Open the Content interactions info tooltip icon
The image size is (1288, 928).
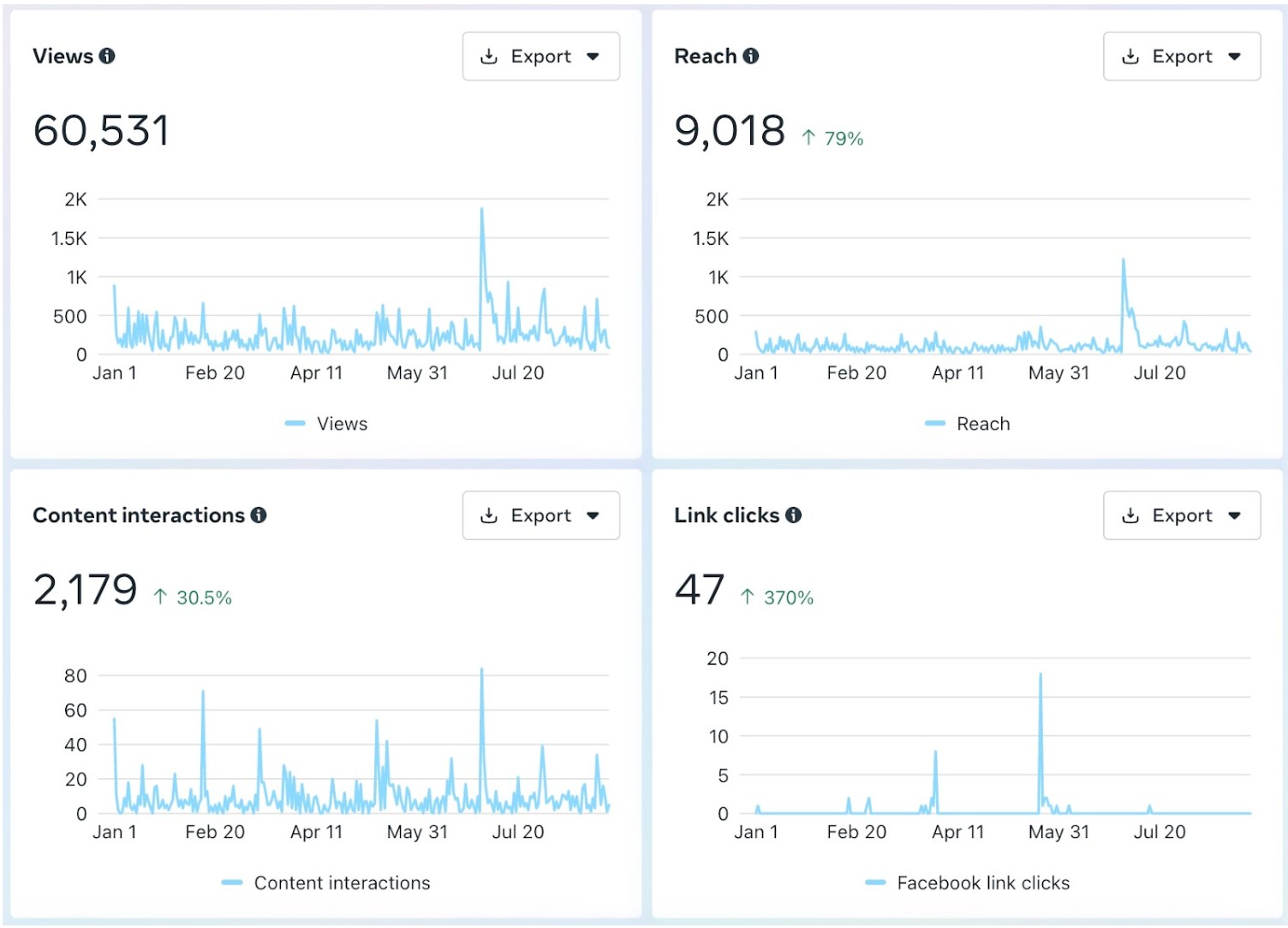point(259,515)
